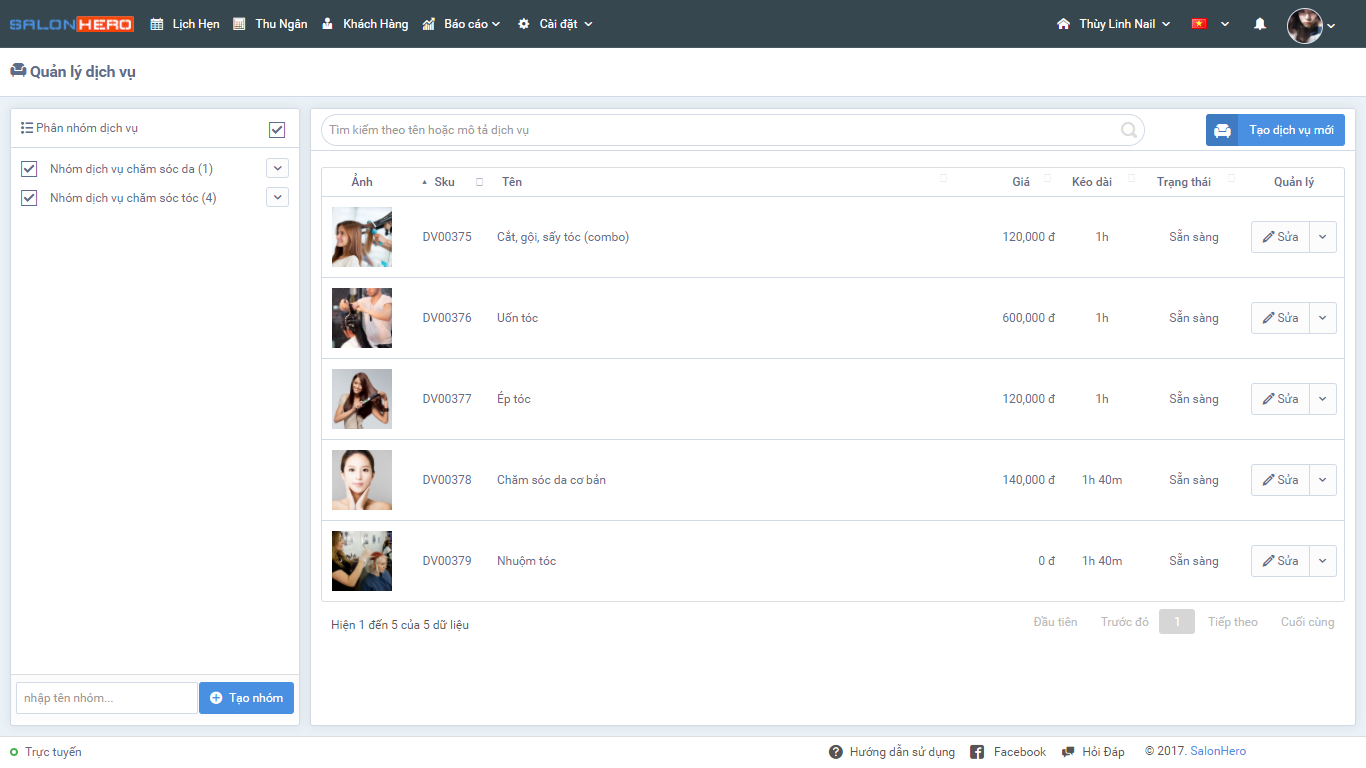The width and height of the screenshot is (1366, 768).
Task: Click the Kéo dài column sort icon
Action: point(1132,178)
